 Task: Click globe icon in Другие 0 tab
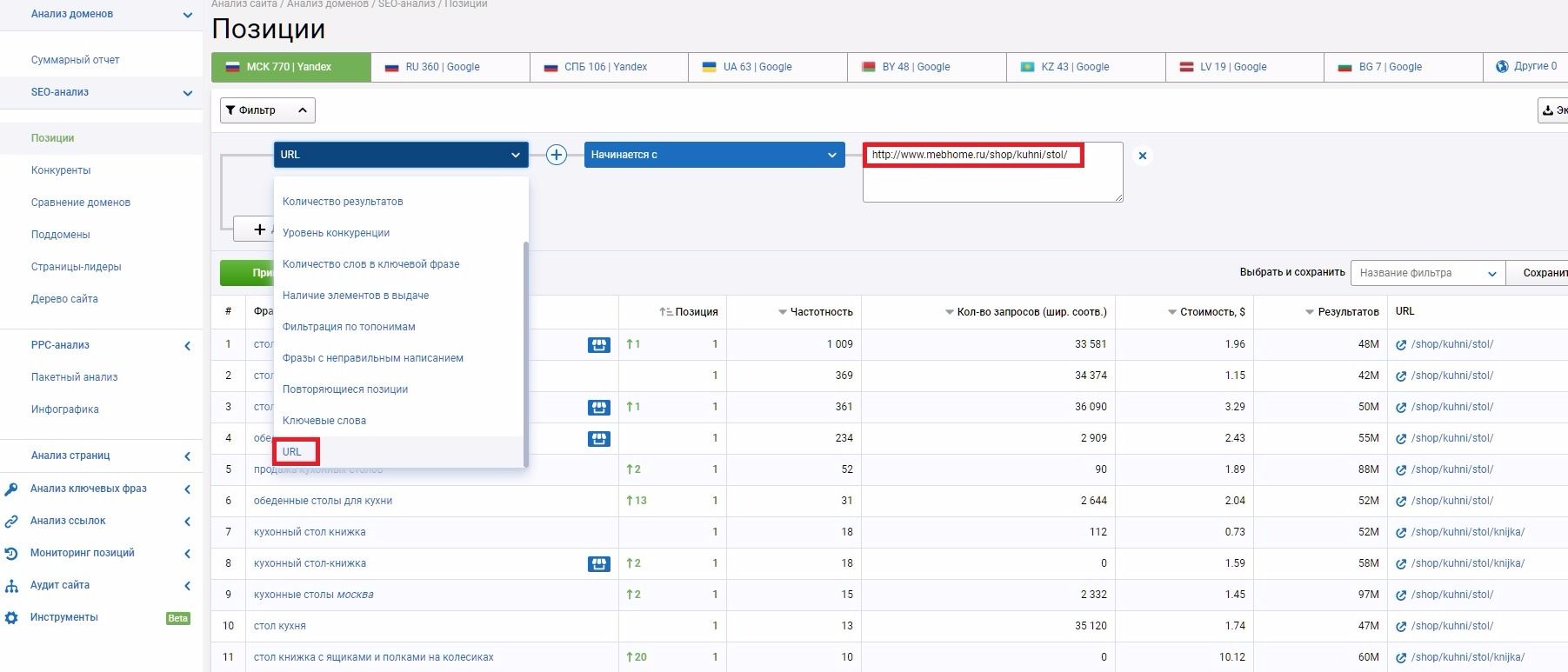coord(1502,66)
